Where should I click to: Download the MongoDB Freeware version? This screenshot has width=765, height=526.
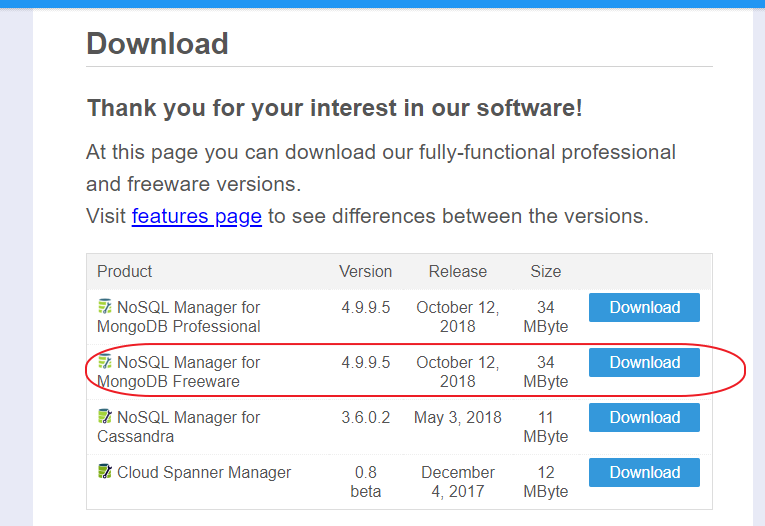tap(644, 363)
